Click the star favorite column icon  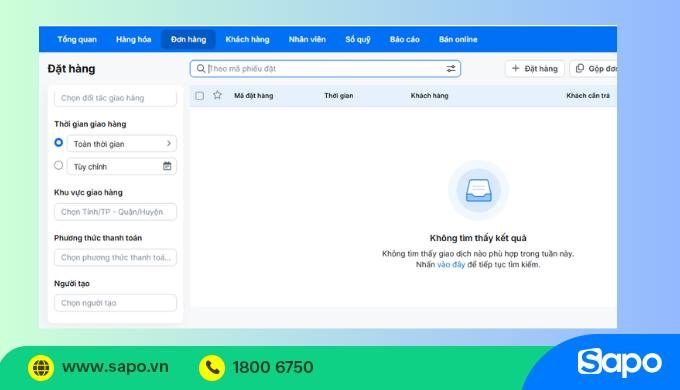(217, 95)
